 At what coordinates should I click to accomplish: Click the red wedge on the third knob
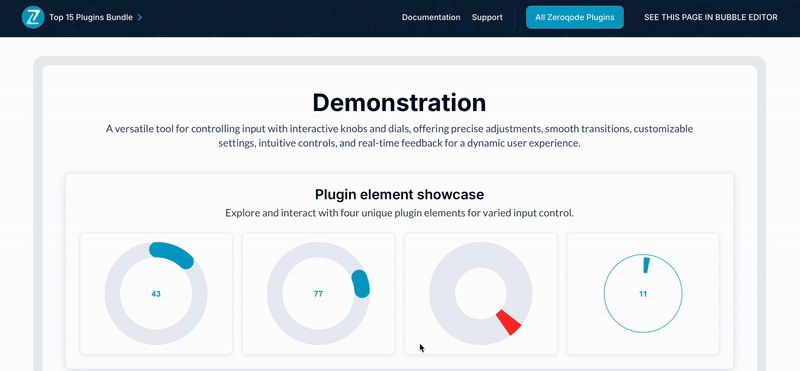[509, 322]
